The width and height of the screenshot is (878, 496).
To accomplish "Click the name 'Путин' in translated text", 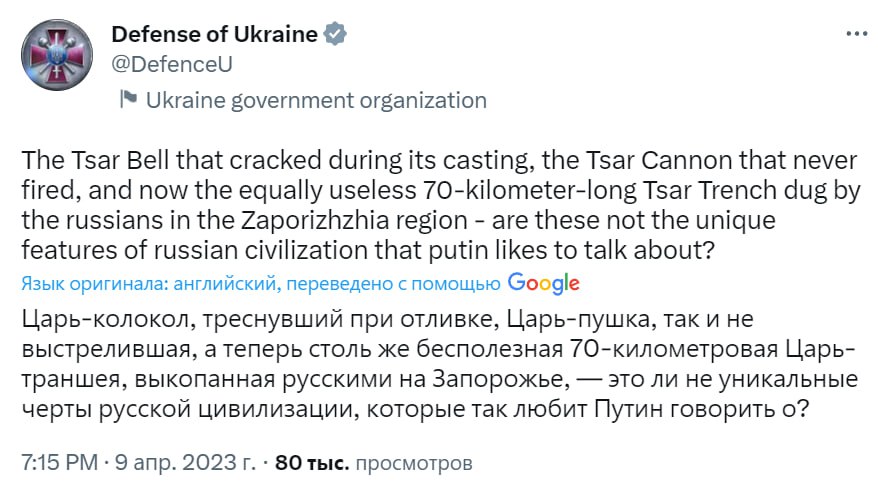I will (x=628, y=409).
